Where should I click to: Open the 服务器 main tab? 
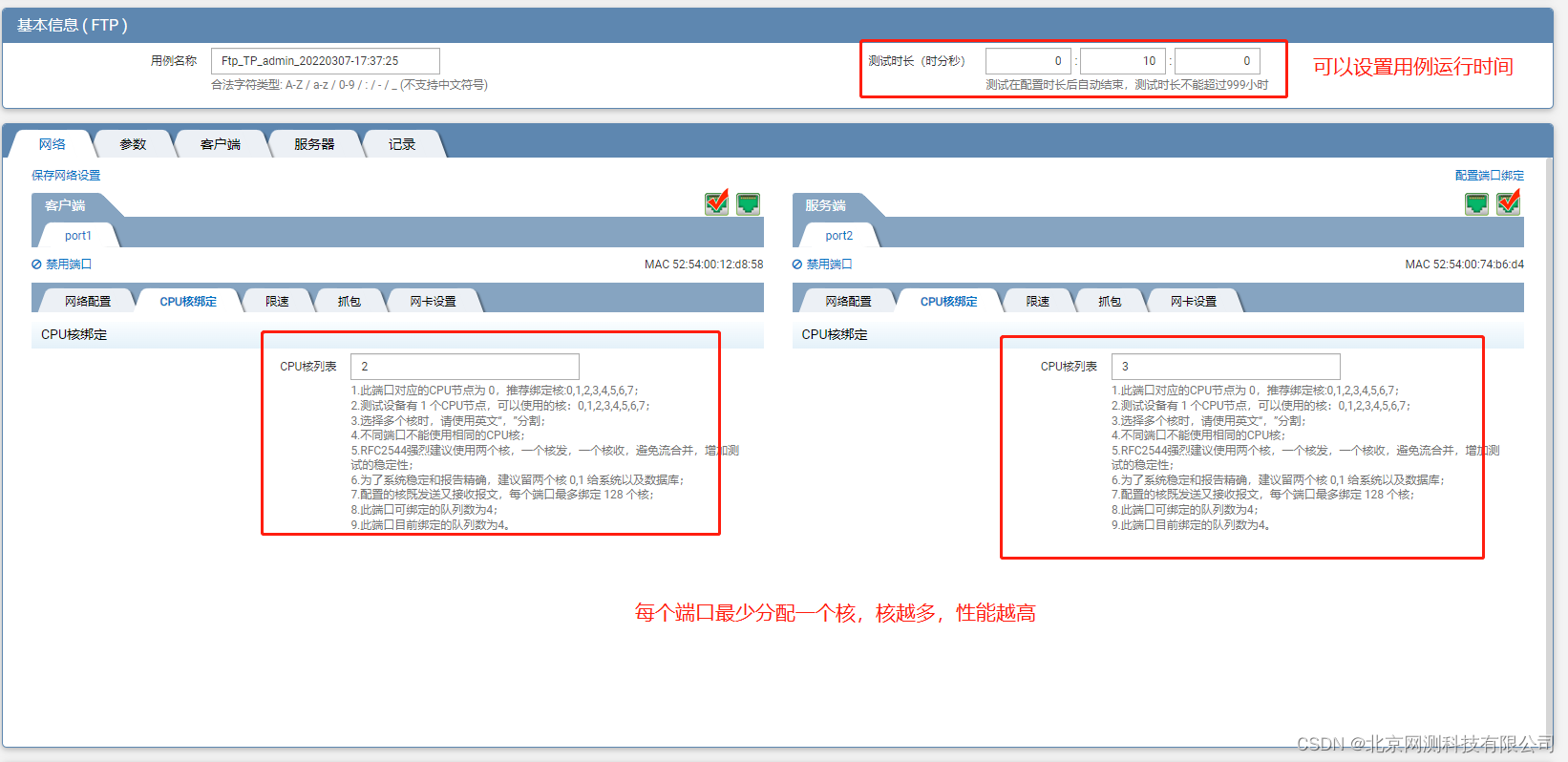click(314, 144)
